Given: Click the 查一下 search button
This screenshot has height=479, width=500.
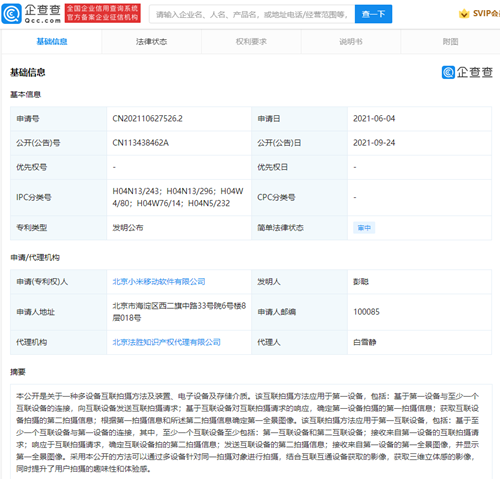Looking at the screenshot, I should tap(373, 14).
